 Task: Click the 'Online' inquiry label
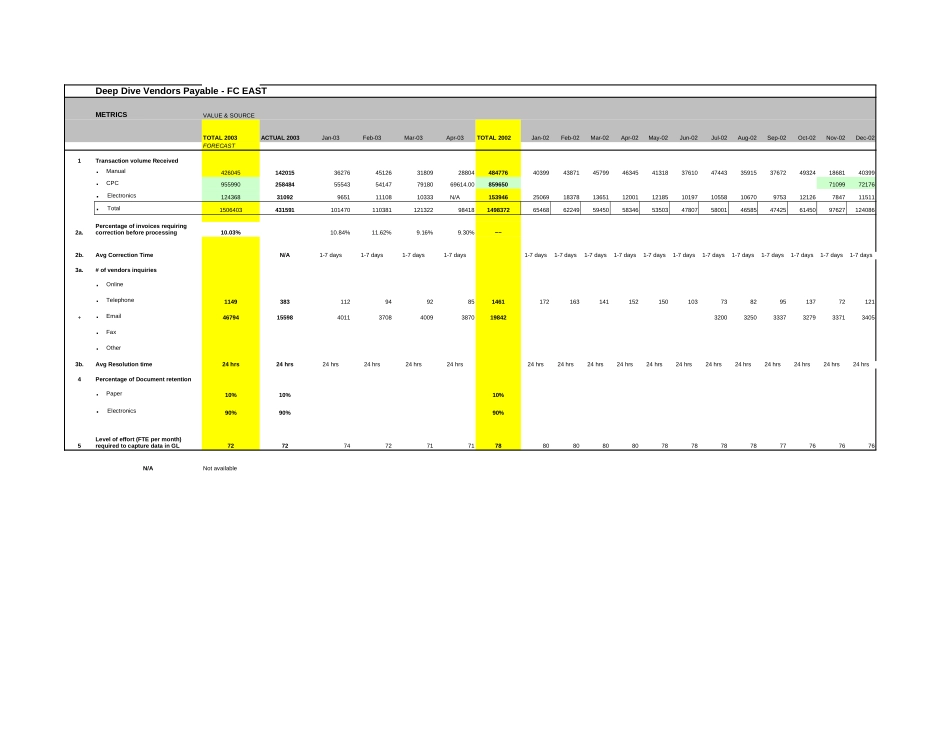tap(115, 284)
